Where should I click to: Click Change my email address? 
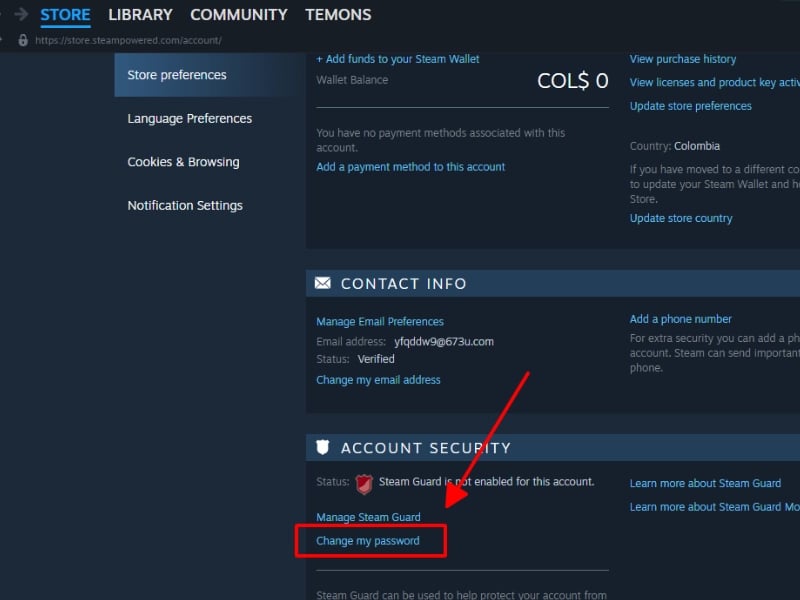click(378, 380)
